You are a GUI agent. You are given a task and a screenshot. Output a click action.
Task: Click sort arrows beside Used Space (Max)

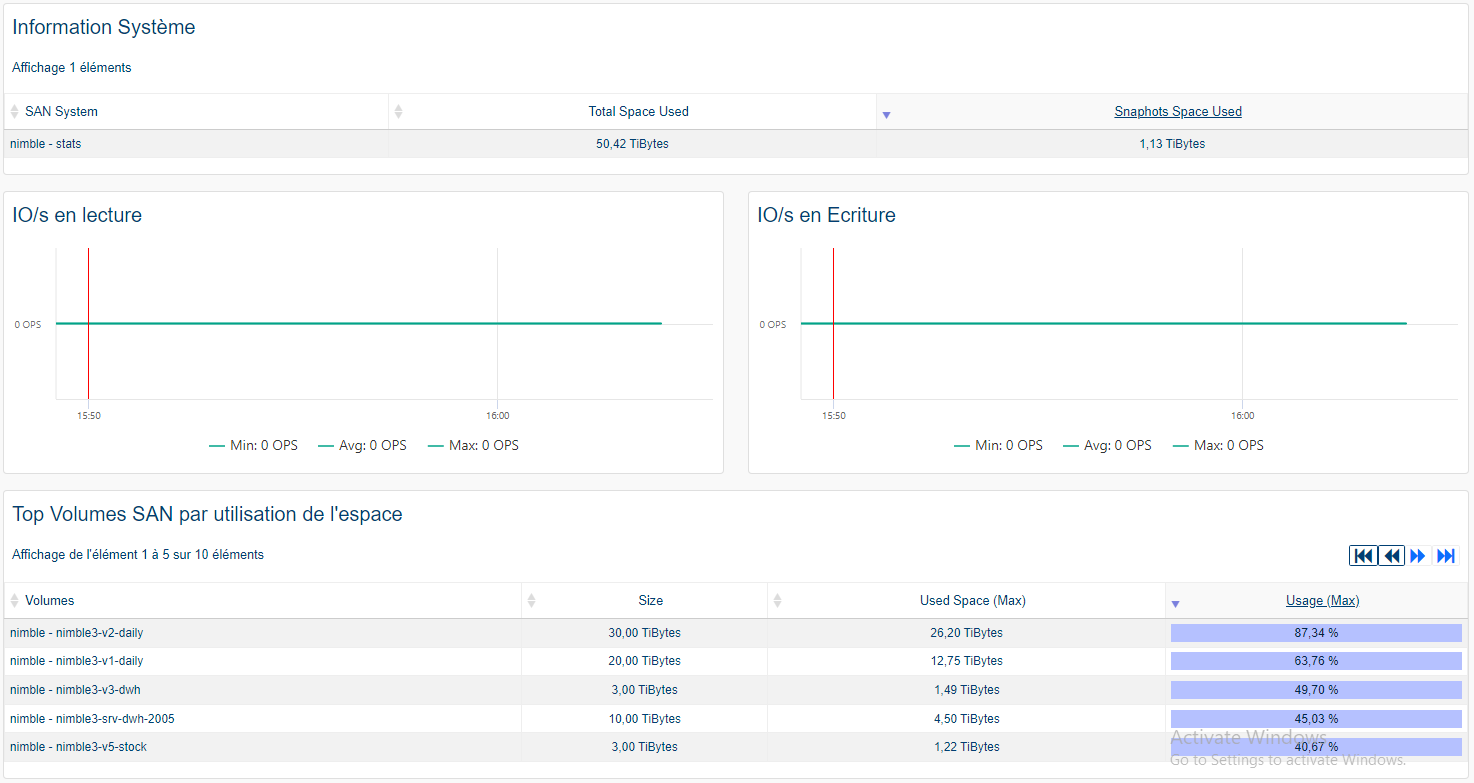pyautogui.click(x=778, y=600)
